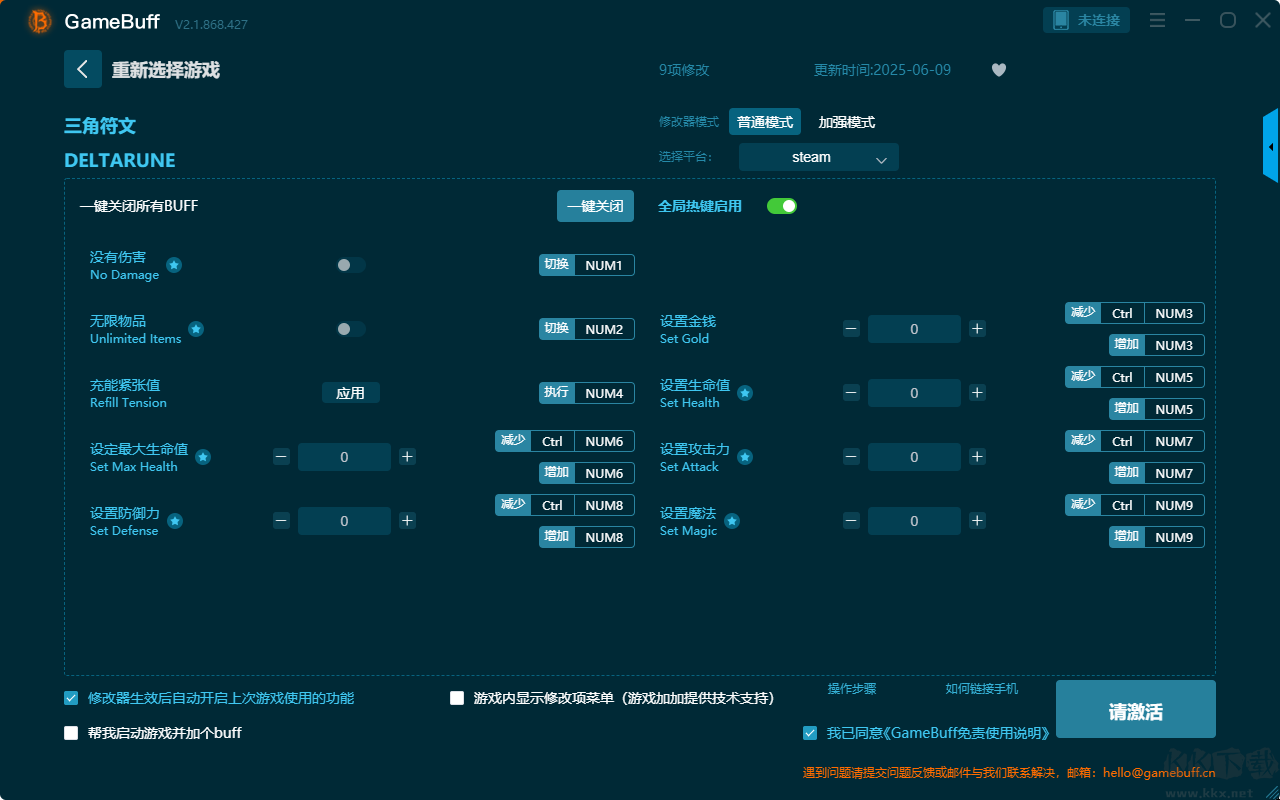Switch to 加强模式 enhanced mode tab

[847, 122]
